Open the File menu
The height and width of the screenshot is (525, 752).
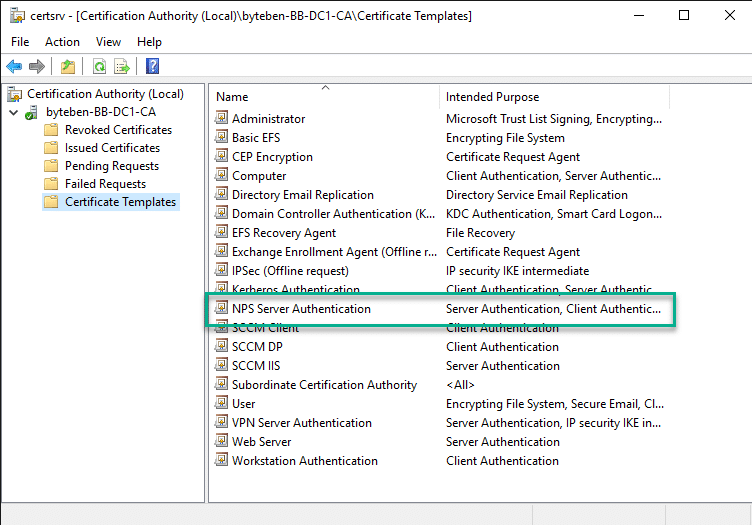20,42
